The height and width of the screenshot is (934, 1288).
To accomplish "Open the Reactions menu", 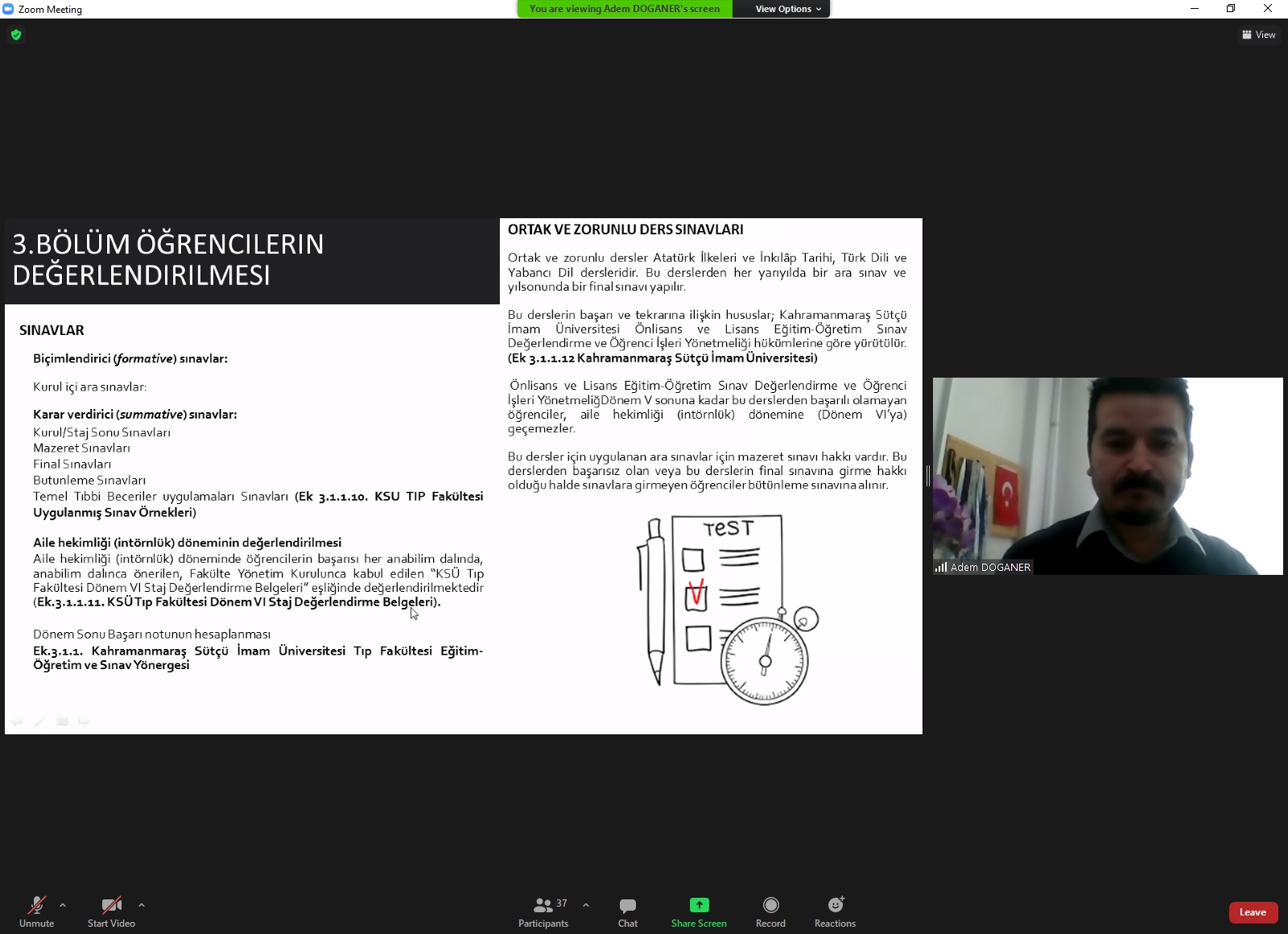I will [x=835, y=911].
